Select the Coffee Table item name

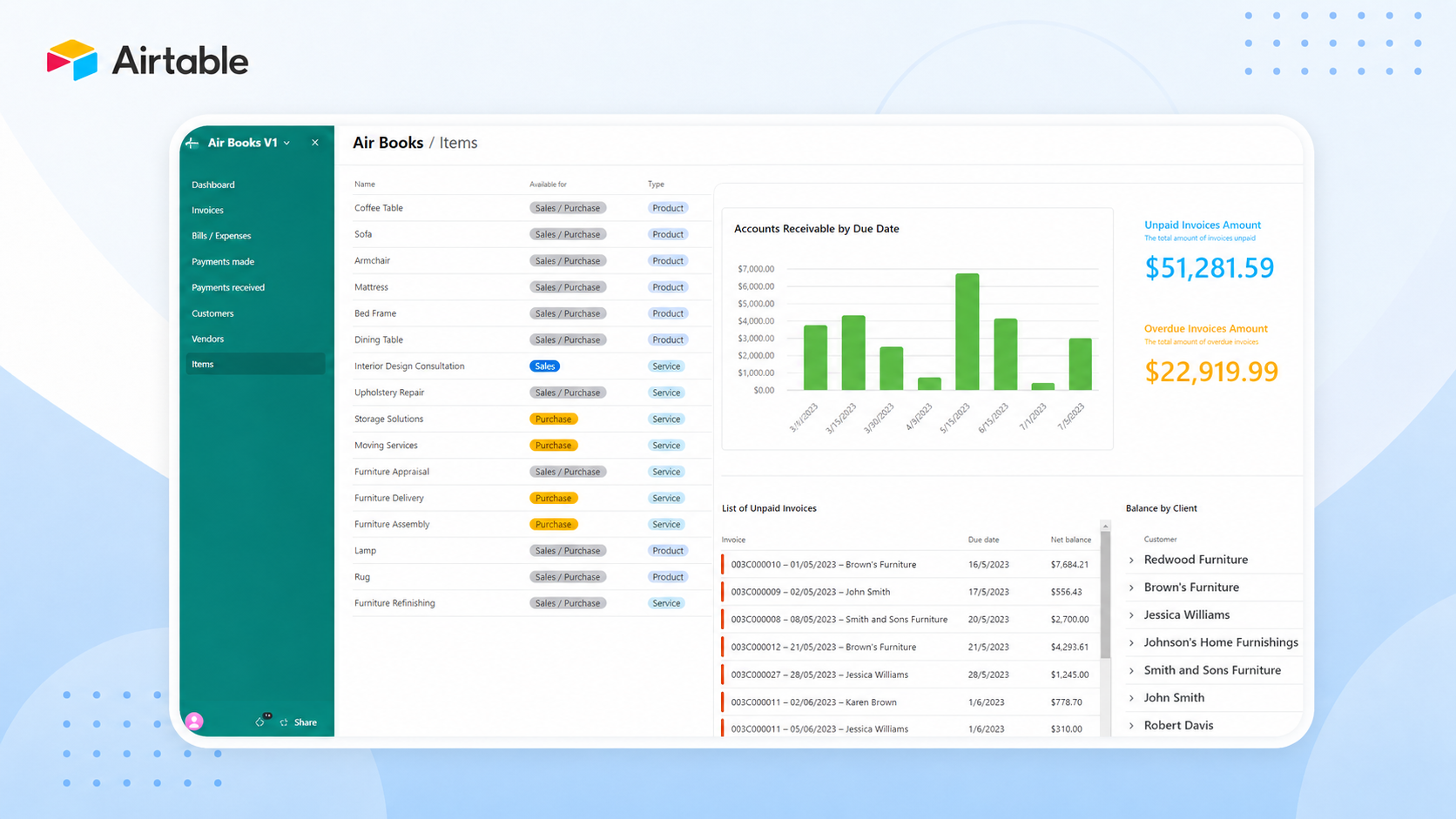379,208
